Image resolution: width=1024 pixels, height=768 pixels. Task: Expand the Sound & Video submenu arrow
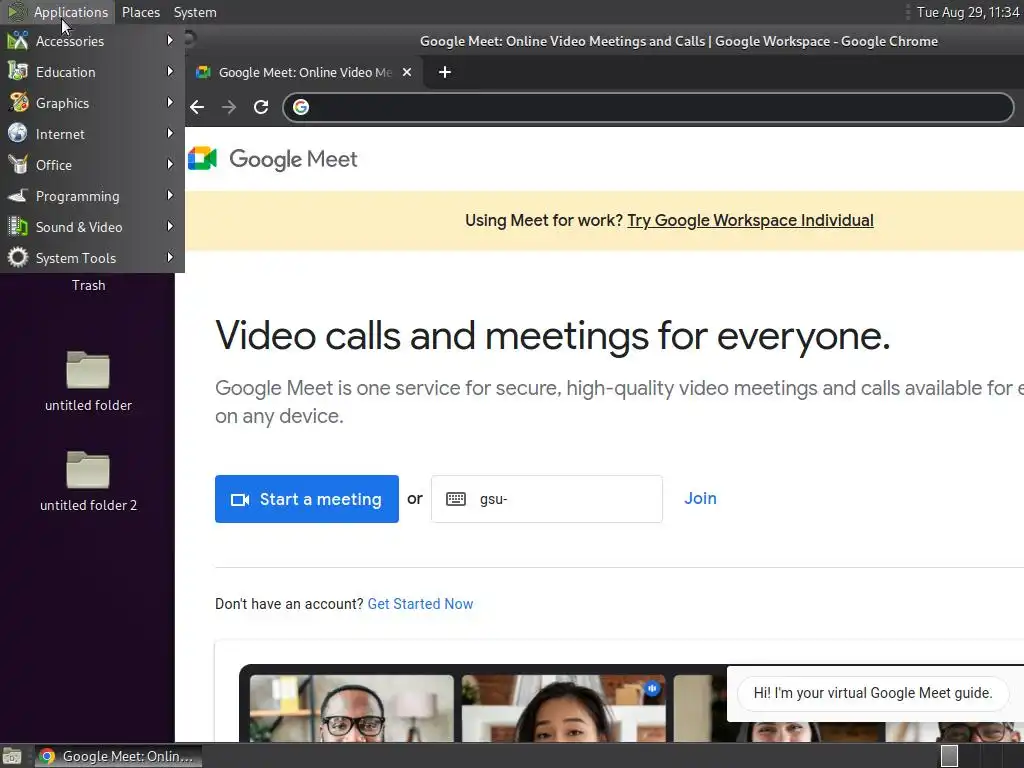click(x=170, y=227)
